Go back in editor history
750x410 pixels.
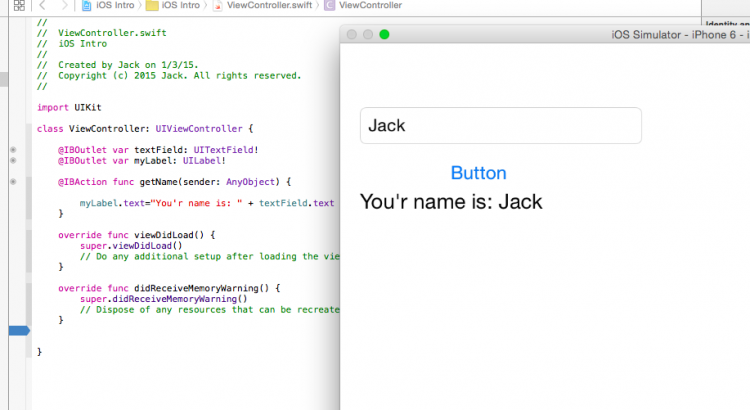(x=44, y=6)
